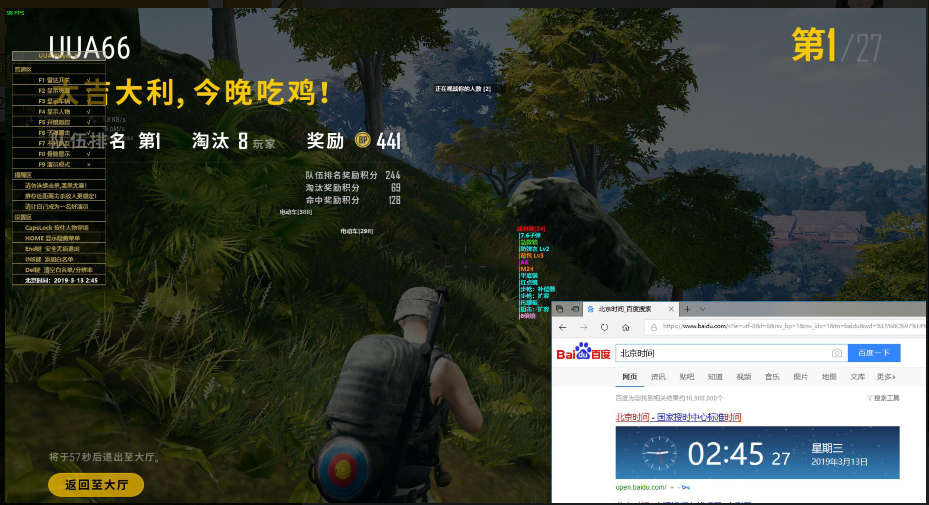Click the 百度一下 search button
Viewport: 929px width, 505px height.
click(x=874, y=353)
